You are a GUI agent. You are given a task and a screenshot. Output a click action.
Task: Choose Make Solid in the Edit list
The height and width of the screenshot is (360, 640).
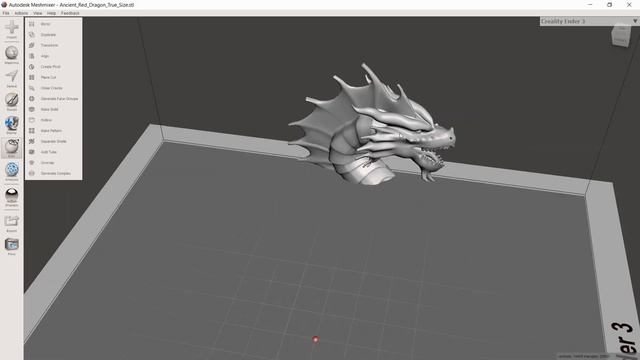point(49,109)
